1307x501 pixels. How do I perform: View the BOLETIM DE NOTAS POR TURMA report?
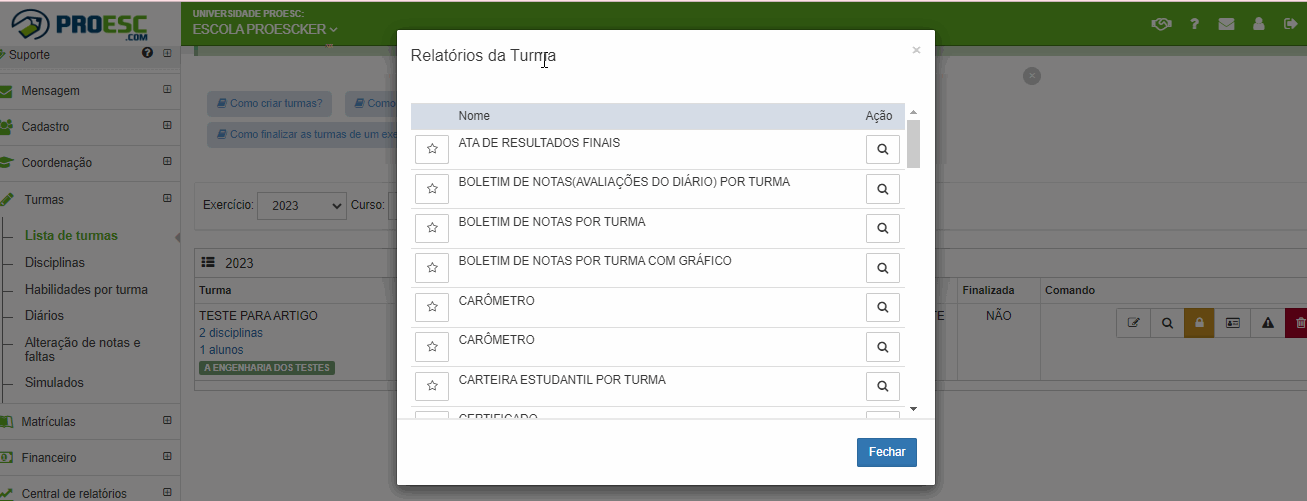pyautogui.click(x=883, y=228)
